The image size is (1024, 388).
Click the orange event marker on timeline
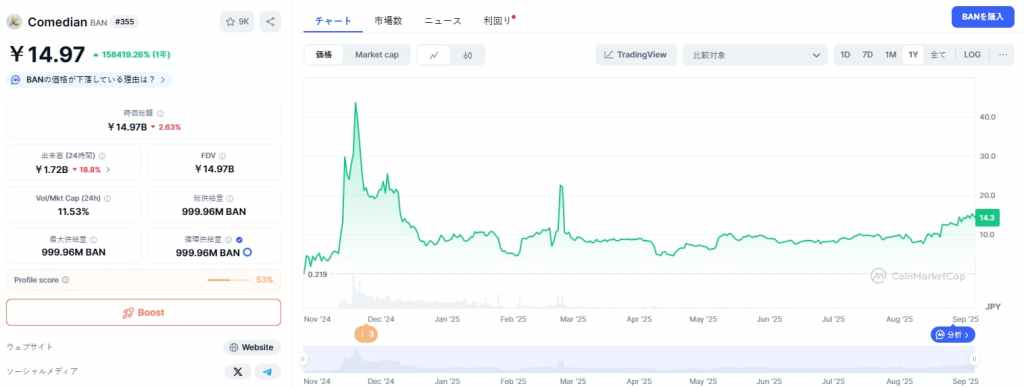[x=366, y=334]
